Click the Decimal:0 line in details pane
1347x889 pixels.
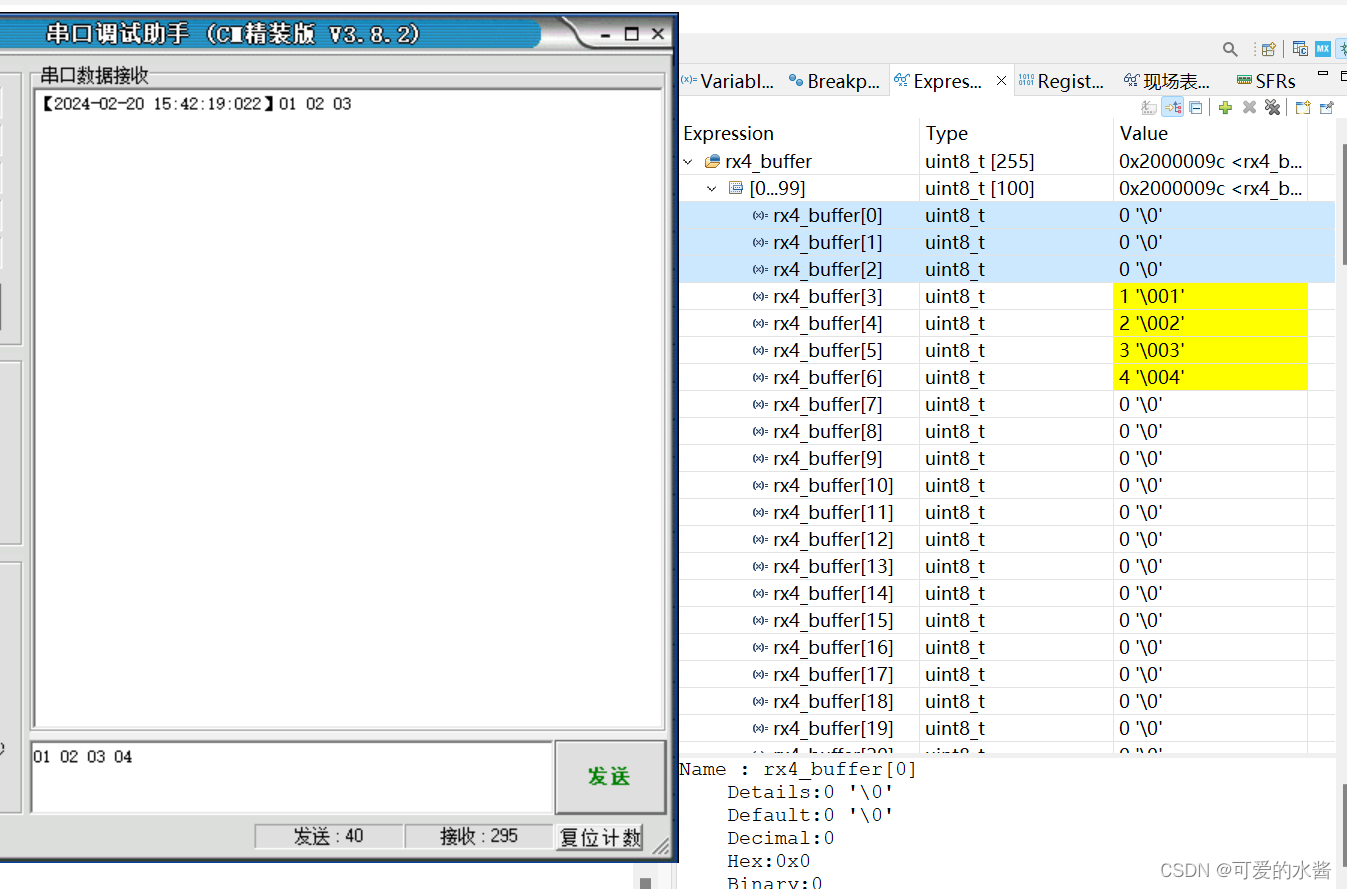click(781, 838)
